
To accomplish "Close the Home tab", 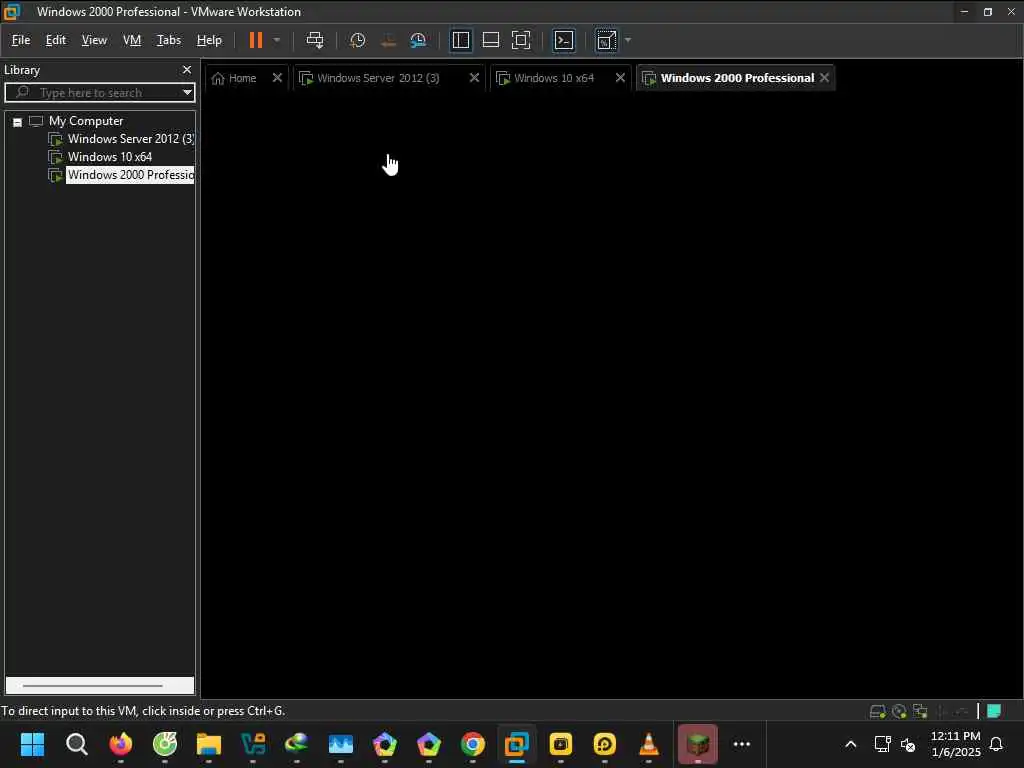I will [277, 78].
